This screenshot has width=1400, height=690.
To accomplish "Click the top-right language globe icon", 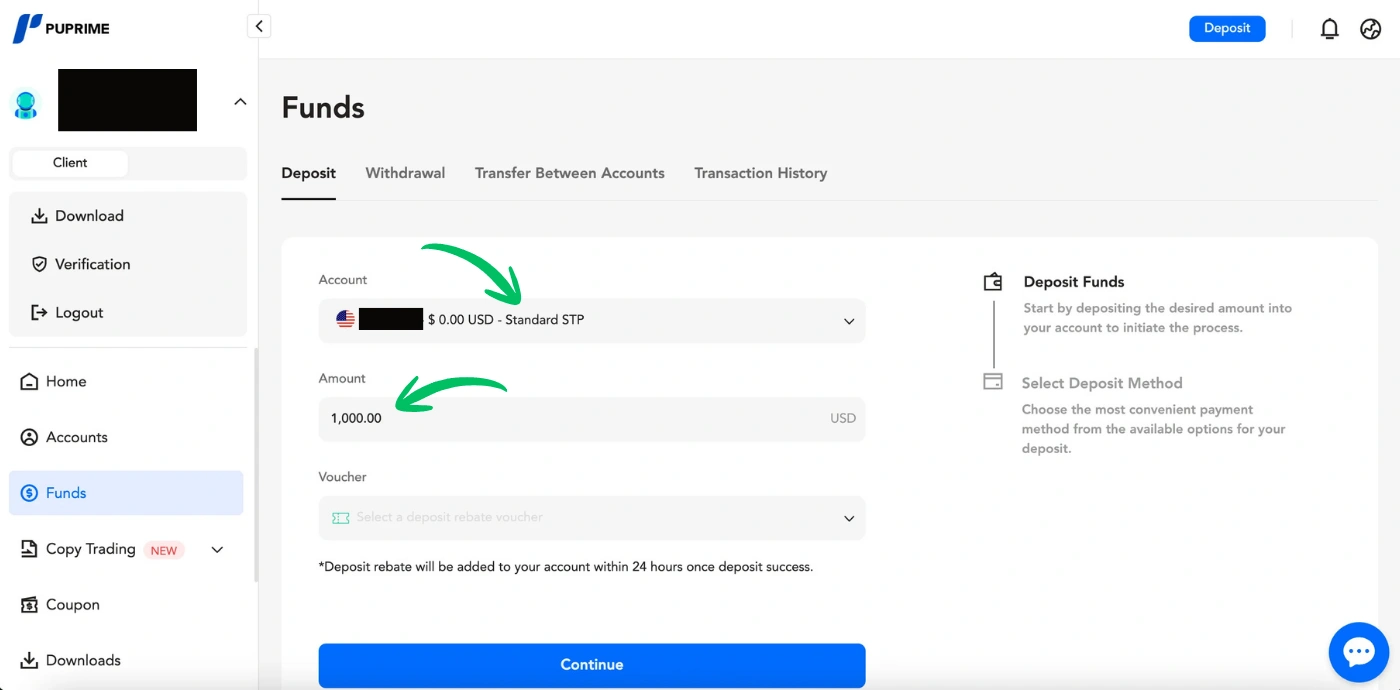I will coord(1371,29).
